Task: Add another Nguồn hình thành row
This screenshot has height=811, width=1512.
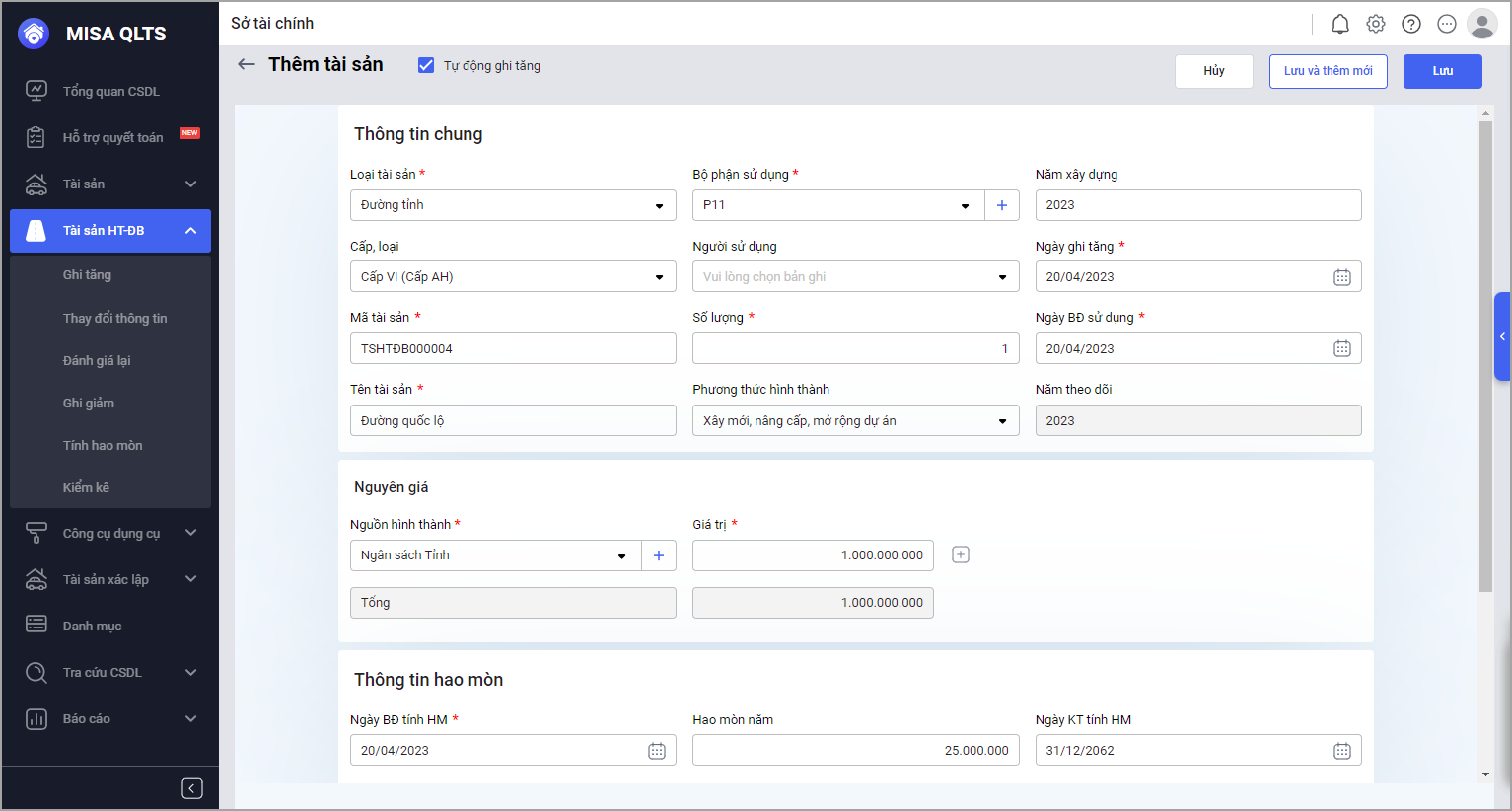Action: (x=961, y=555)
